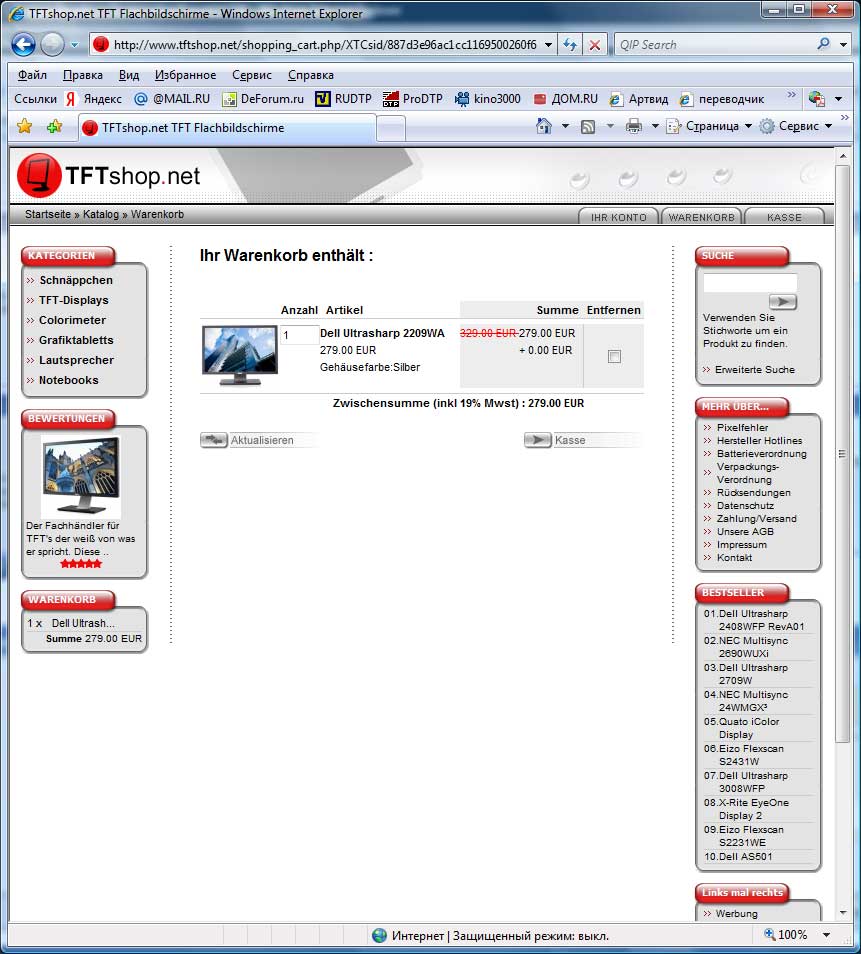This screenshot has height=954, width=861.
Task: Open the Pixelfehler info link
Action: (x=742, y=427)
